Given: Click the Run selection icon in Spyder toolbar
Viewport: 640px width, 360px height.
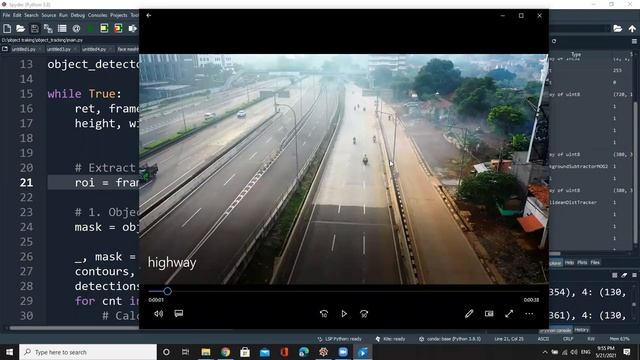Looking at the screenshot, I should [x=132, y=29].
